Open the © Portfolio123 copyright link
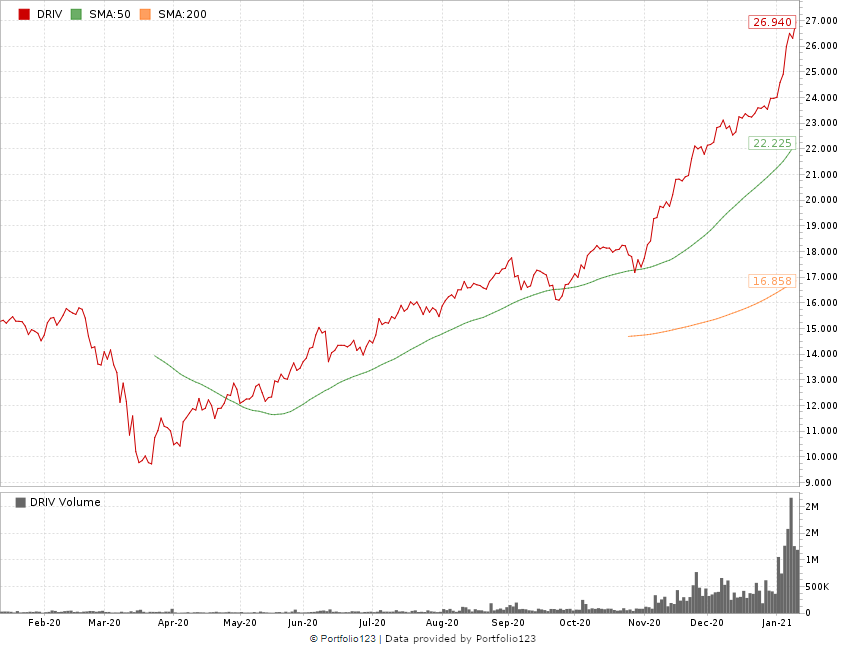Viewport: 845px width, 650px height. pyautogui.click(x=344, y=639)
